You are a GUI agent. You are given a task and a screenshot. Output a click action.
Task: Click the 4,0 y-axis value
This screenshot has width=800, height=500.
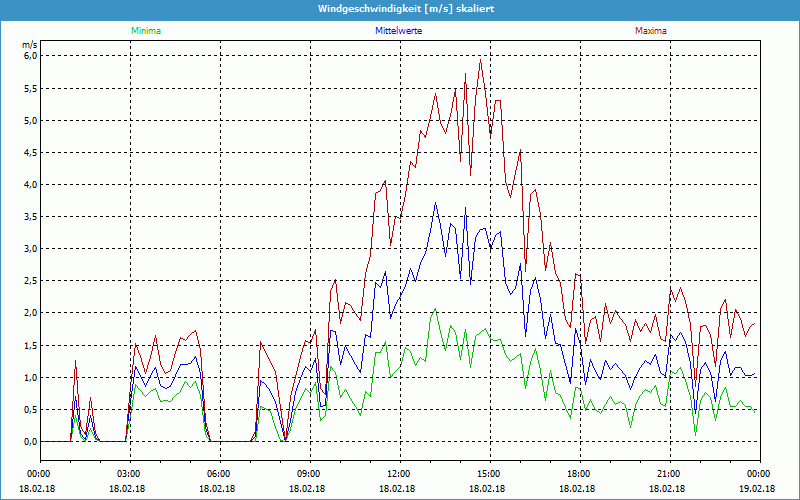31,185
